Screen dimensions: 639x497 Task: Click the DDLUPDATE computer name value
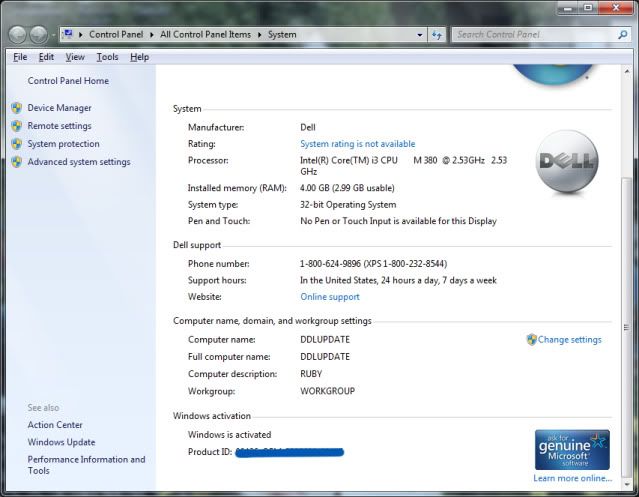pos(325,339)
